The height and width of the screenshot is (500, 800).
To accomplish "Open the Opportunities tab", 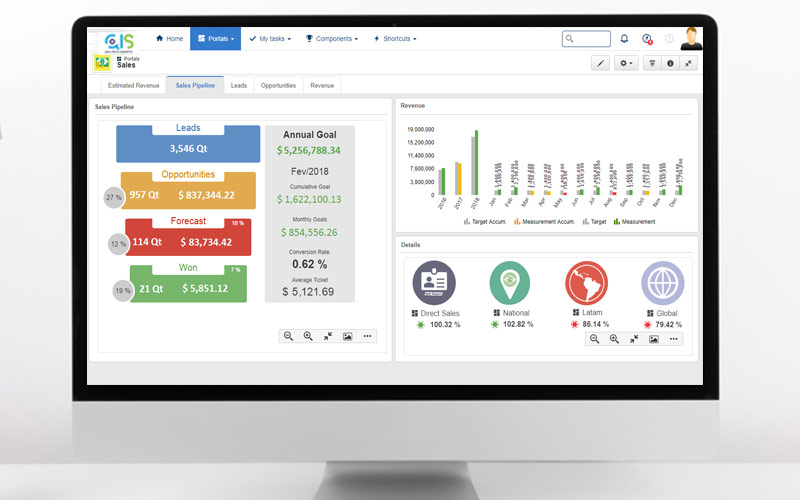I will [278, 86].
